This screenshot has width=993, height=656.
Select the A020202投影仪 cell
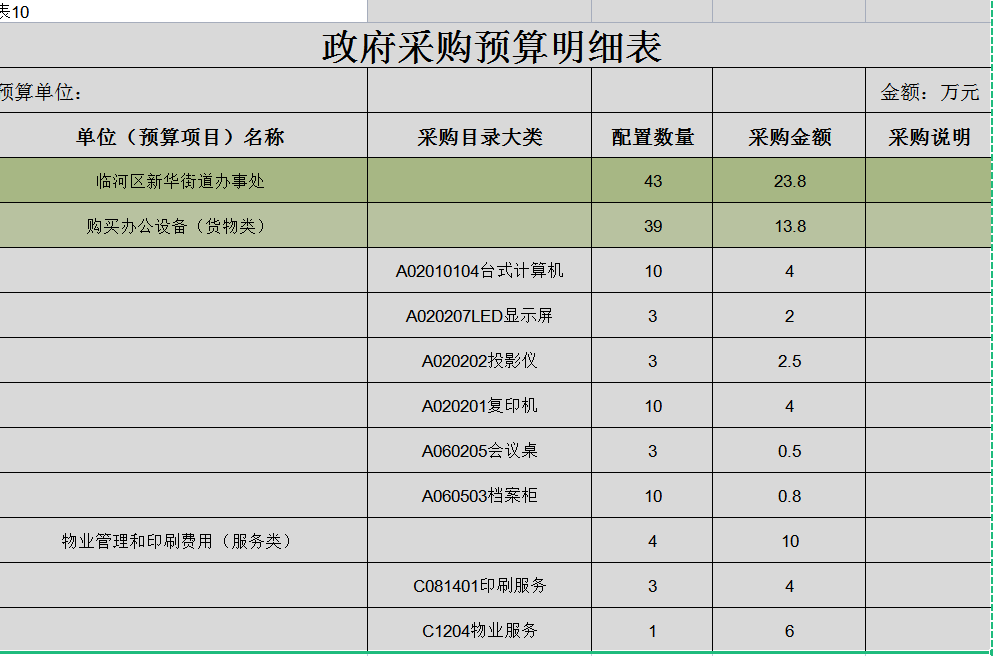tap(479, 360)
